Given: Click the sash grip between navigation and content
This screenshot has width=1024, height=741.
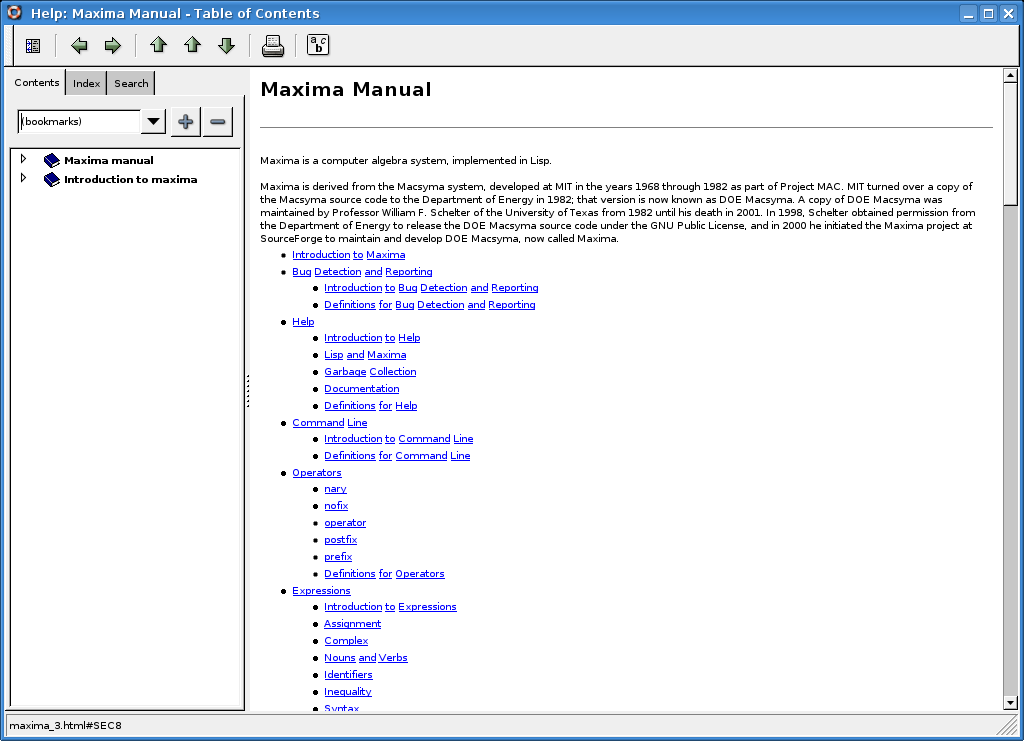Looking at the screenshot, I should click(248, 391).
